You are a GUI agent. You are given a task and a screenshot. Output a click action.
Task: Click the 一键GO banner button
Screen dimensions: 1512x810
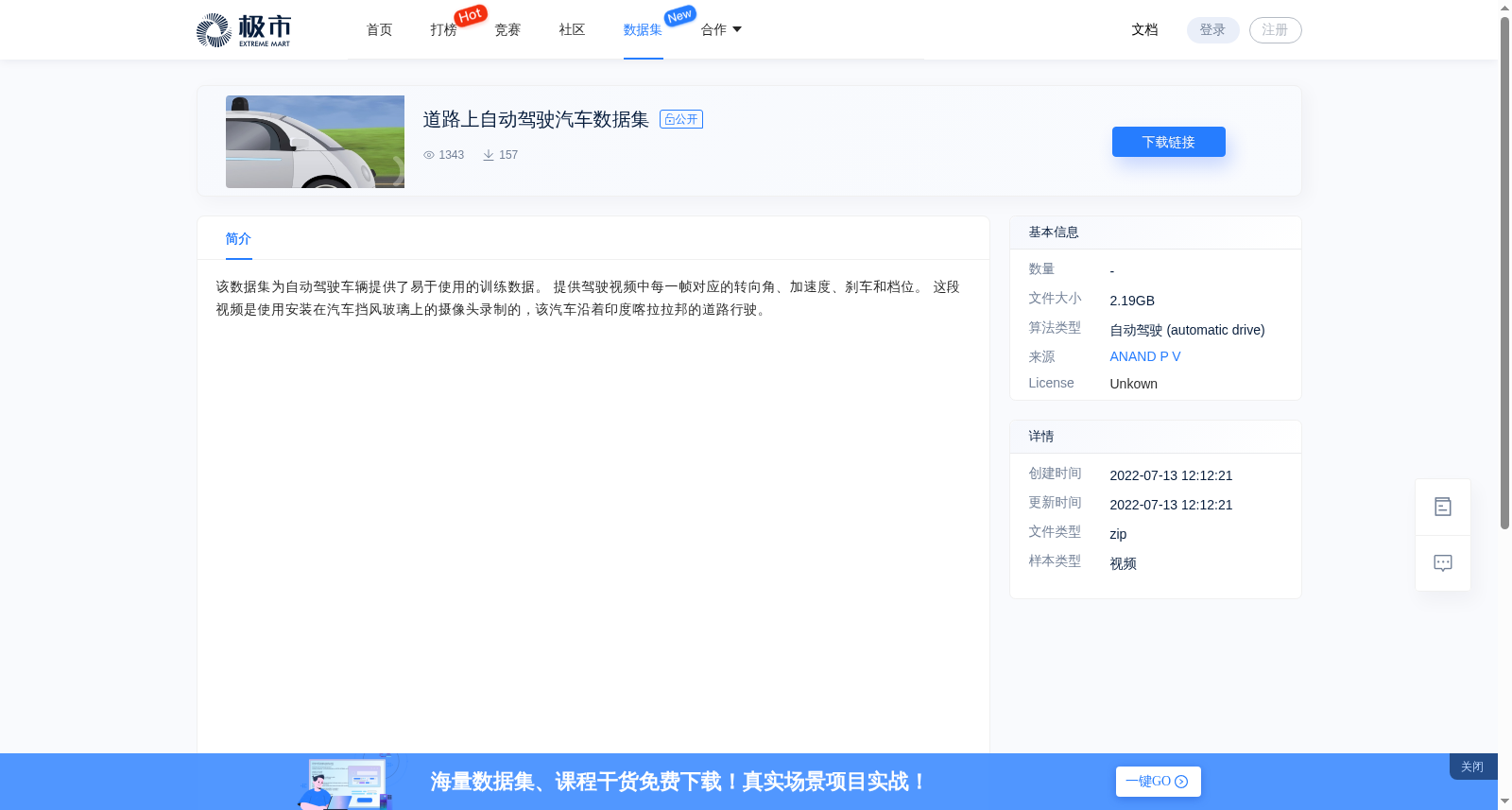coord(1159,782)
